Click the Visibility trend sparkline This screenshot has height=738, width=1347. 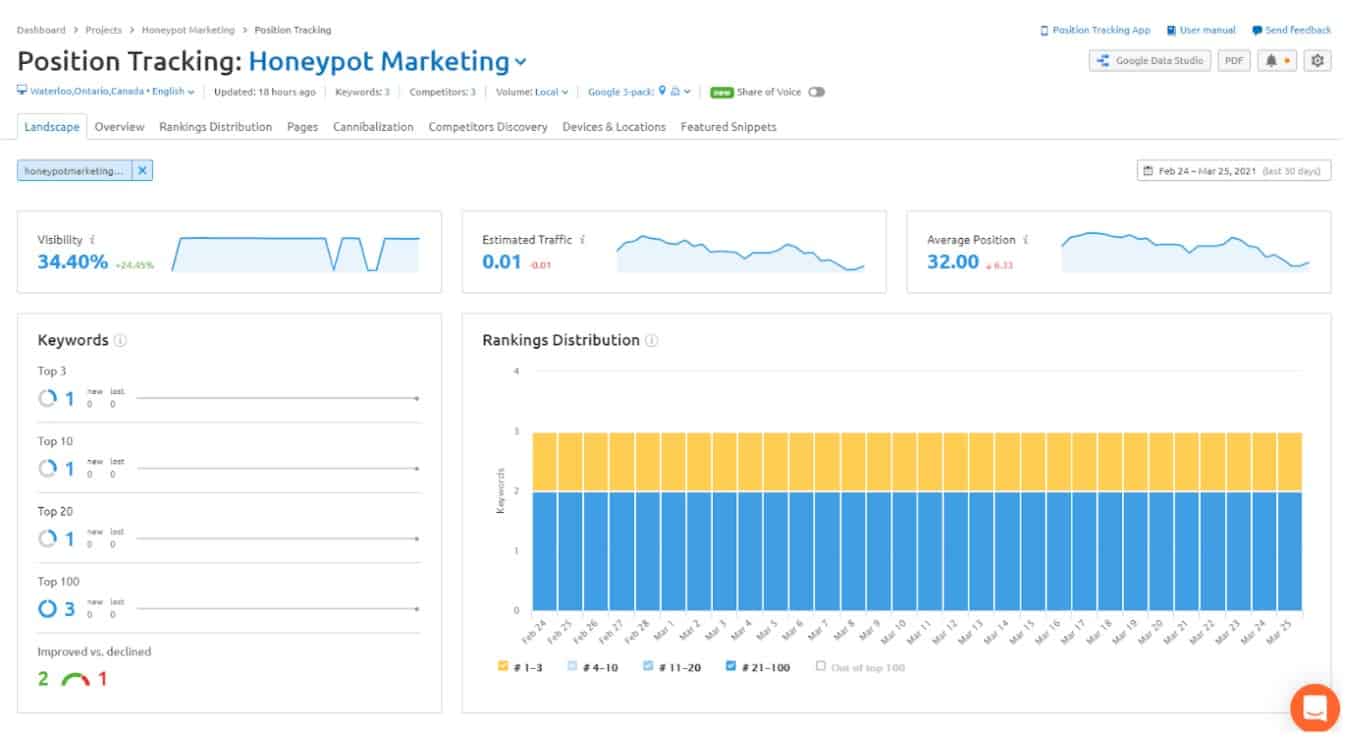tap(295, 254)
